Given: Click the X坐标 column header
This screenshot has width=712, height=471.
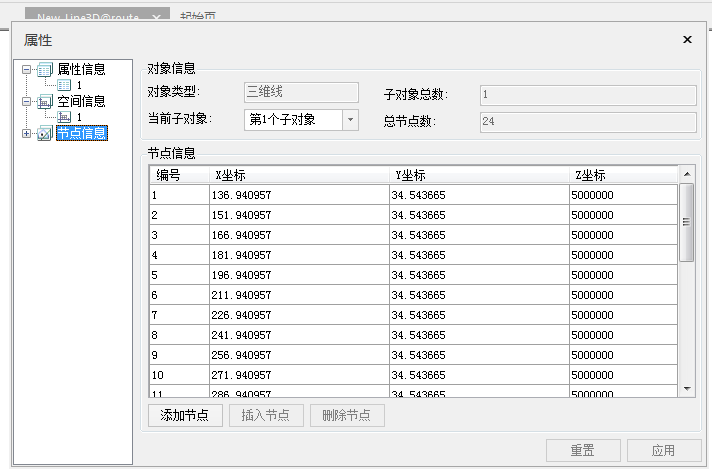Looking at the screenshot, I should click(299, 175).
